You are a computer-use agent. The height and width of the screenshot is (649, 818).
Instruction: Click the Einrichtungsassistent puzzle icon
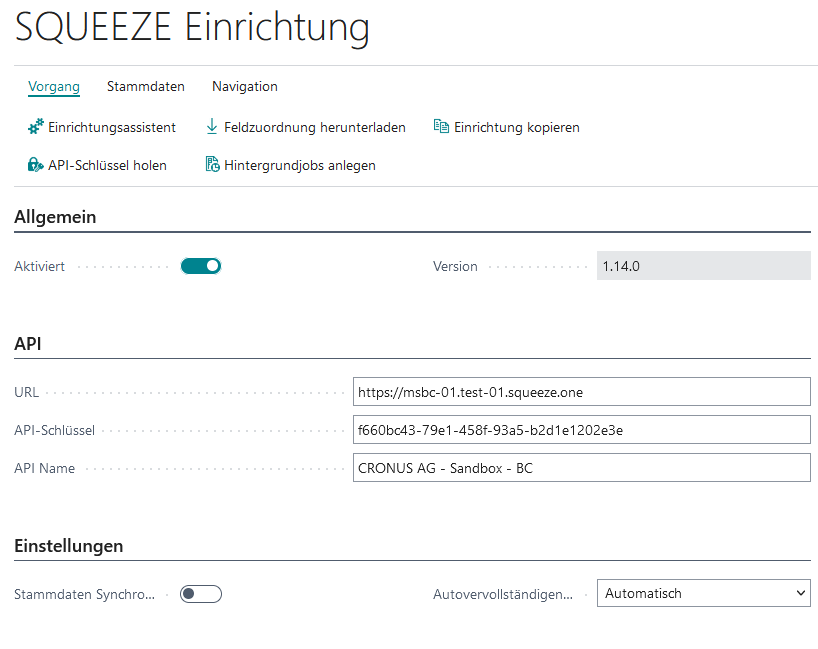tap(35, 127)
